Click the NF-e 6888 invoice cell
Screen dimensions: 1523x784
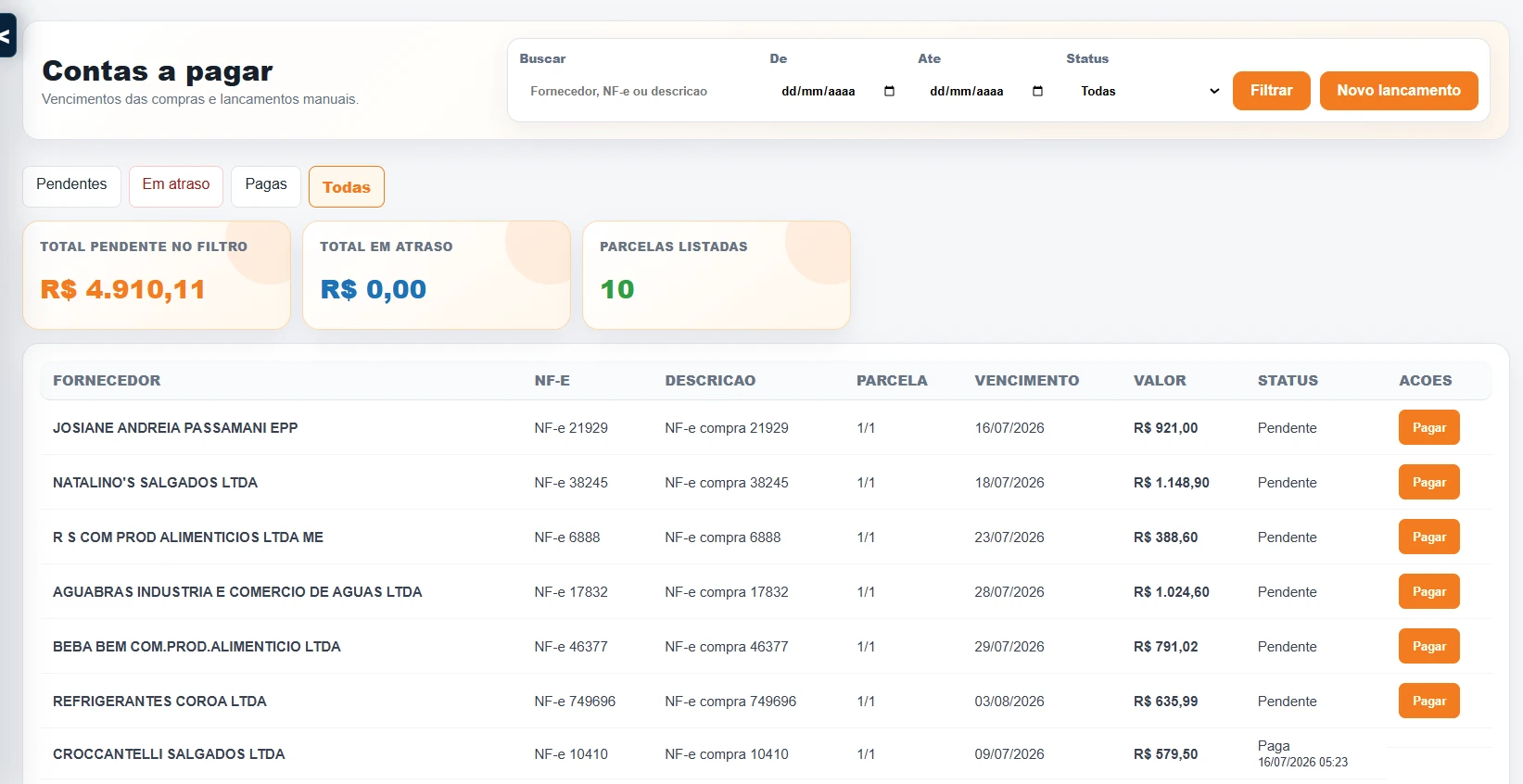567,537
